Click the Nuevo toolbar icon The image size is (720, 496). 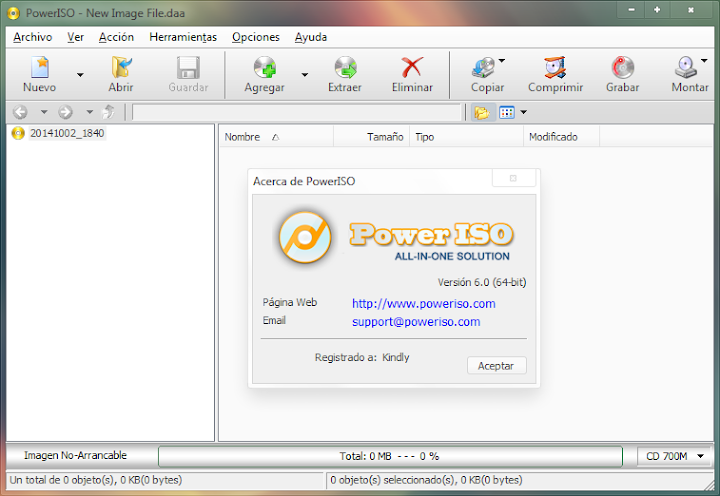point(40,68)
